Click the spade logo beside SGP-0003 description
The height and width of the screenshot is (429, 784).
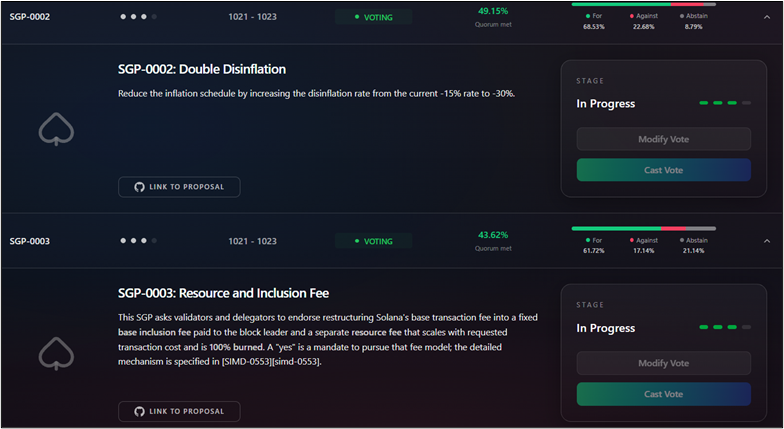56,354
